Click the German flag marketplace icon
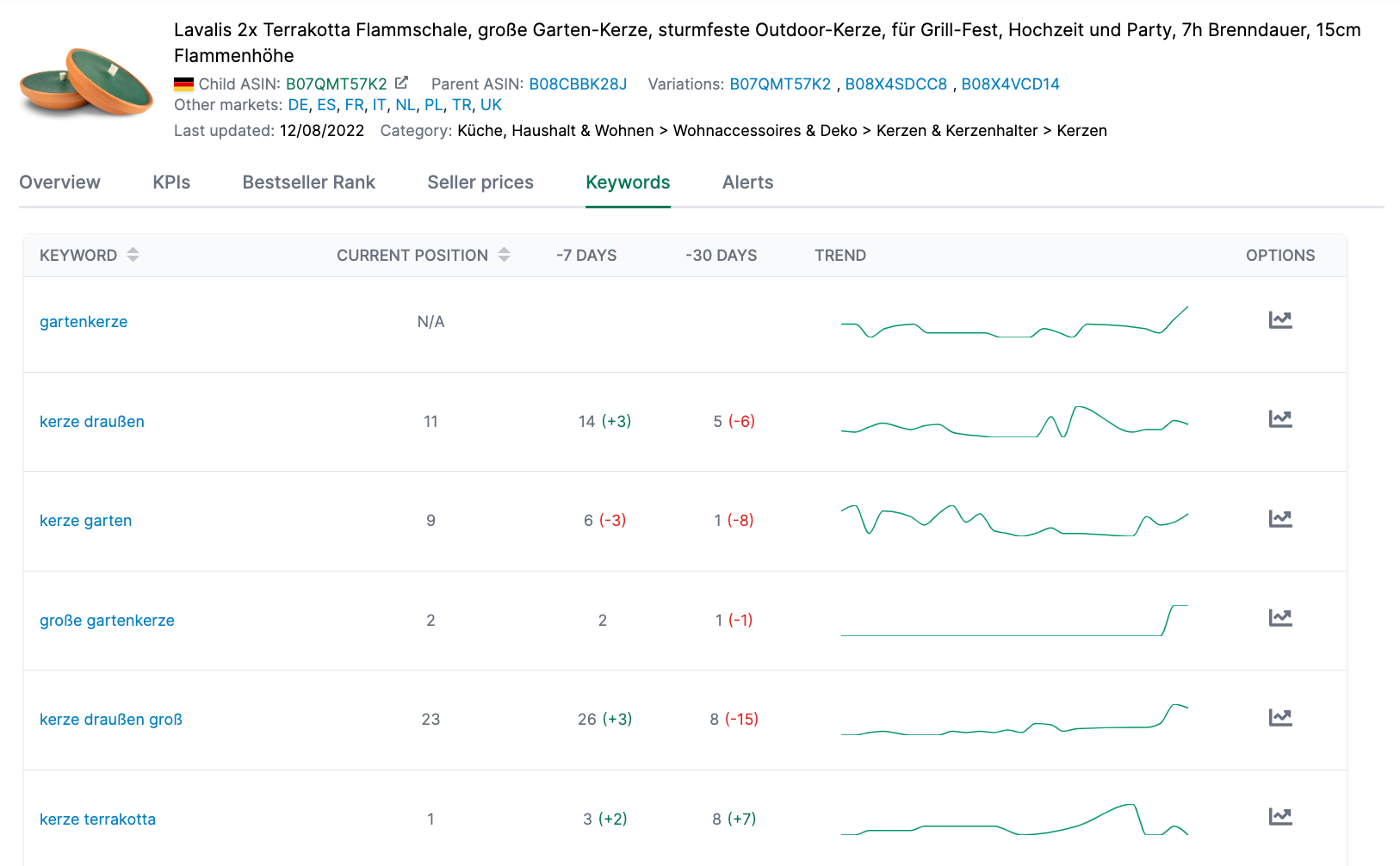 (x=183, y=84)
